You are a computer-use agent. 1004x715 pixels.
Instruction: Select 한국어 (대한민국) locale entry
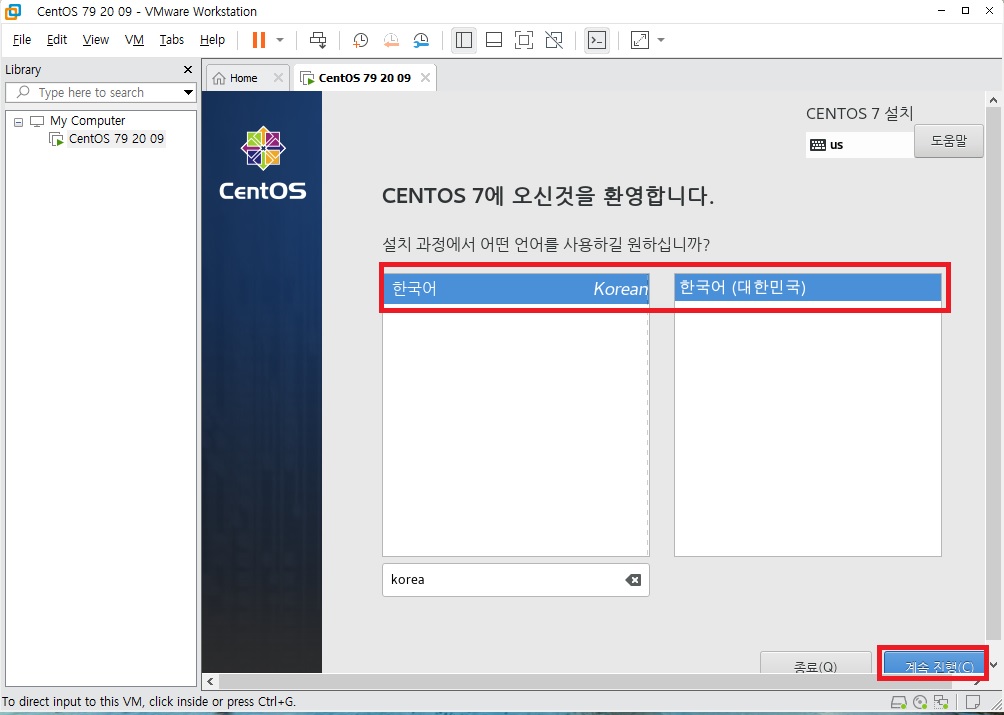tap(807, 287)
